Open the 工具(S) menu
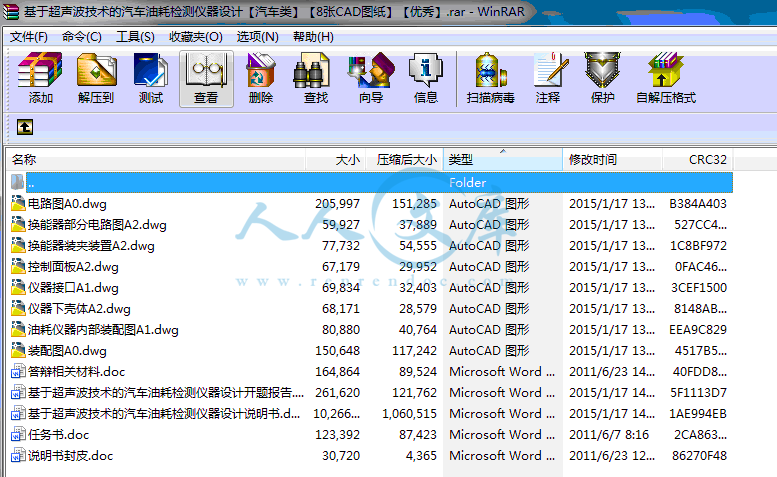This screenshot has height=477, width=777. click(135, 37)
